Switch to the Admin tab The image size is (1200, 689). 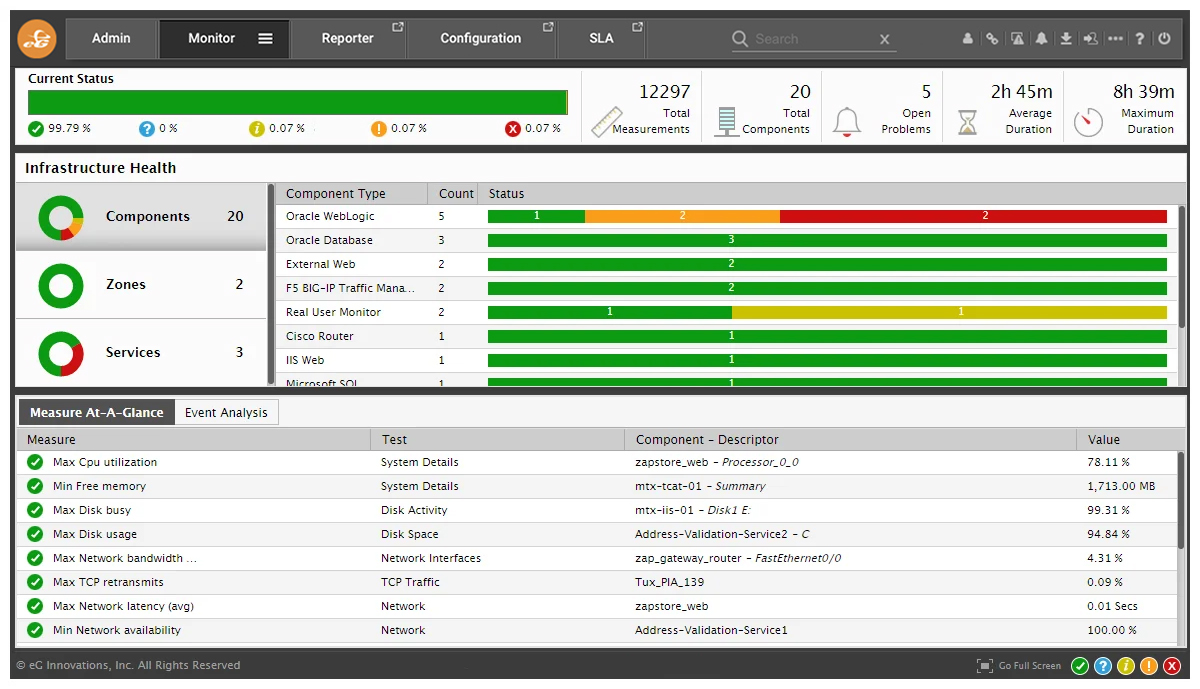pyautogui.click(x=111, y=39)
